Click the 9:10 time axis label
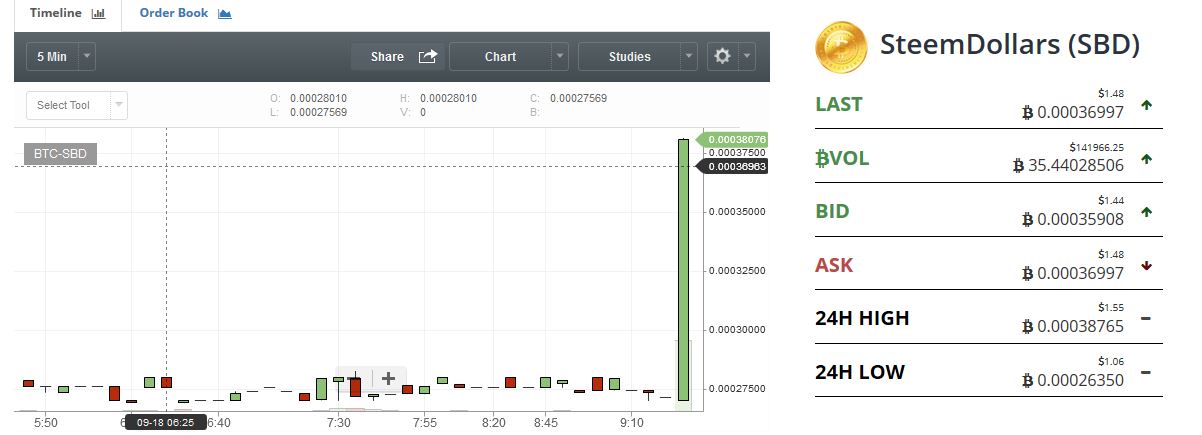The image size is (1202, 435). point(632,423)
